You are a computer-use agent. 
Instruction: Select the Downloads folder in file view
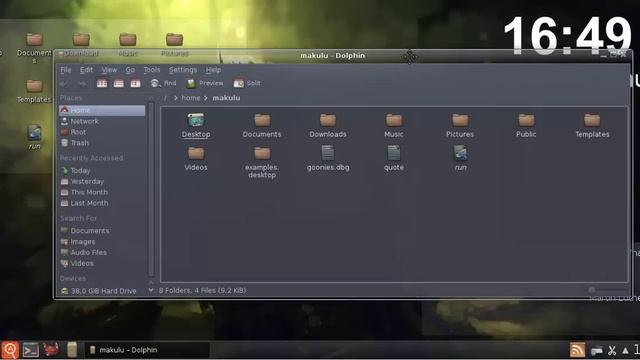point(328,126)
